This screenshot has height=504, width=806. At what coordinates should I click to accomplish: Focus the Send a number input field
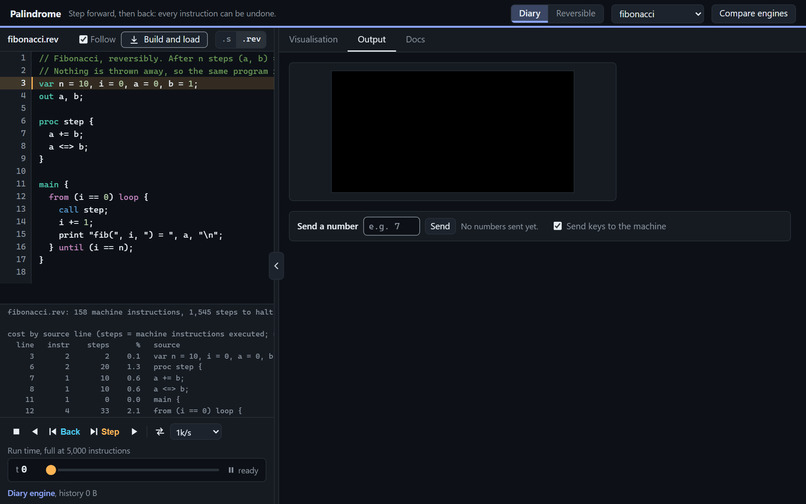[391, 226]
